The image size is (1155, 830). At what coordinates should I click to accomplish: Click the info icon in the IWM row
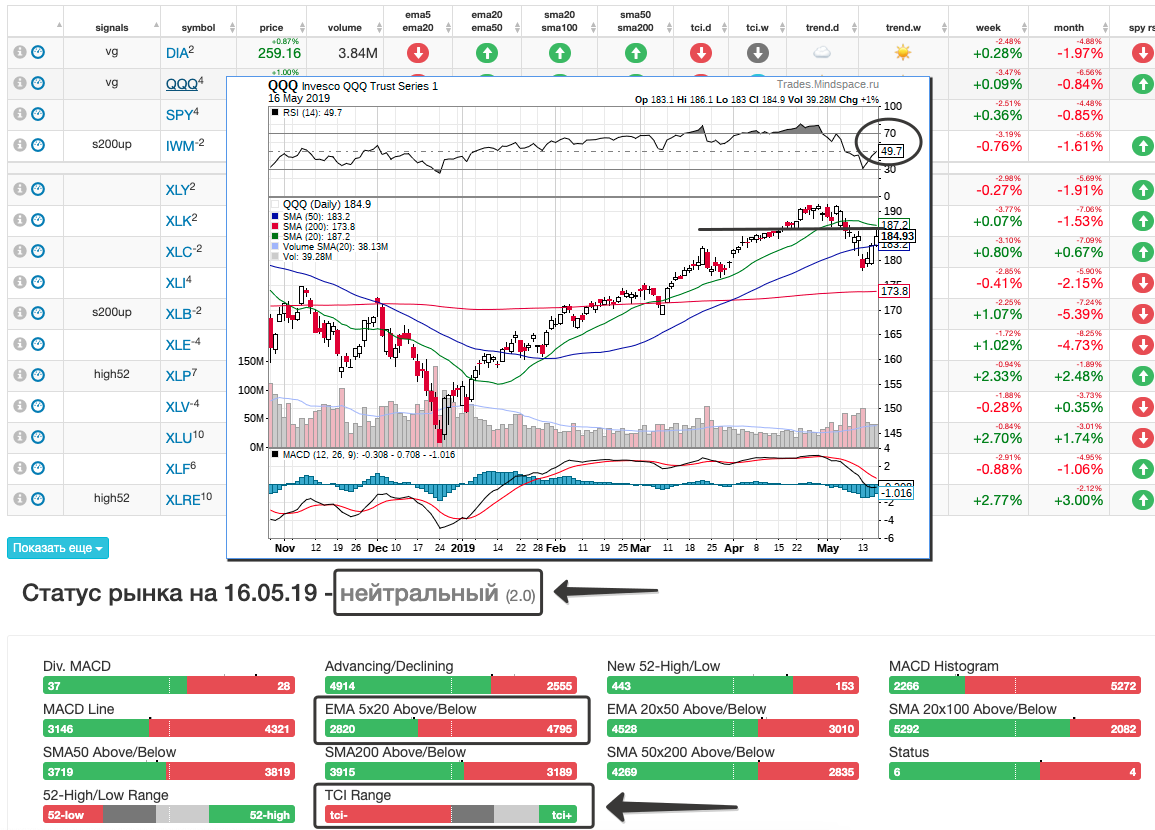pyautogui.click(x=20, y=145)
